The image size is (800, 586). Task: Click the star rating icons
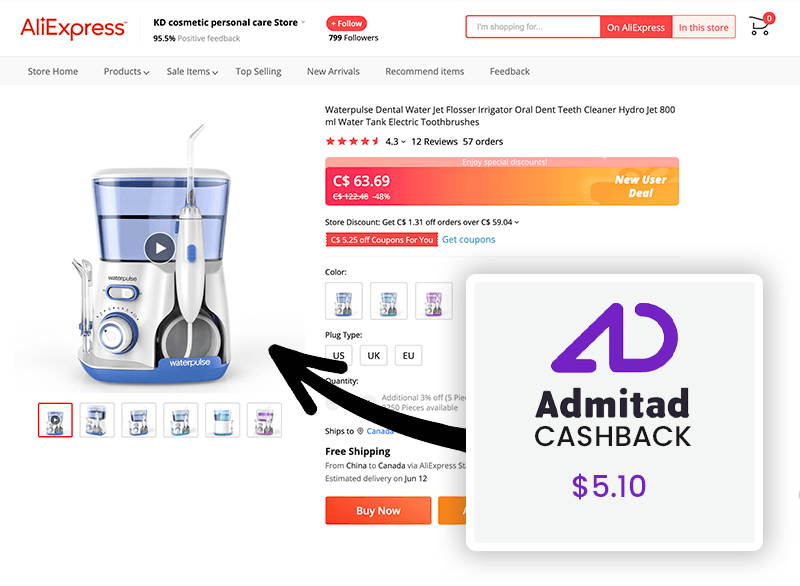(x=353, y=141)
